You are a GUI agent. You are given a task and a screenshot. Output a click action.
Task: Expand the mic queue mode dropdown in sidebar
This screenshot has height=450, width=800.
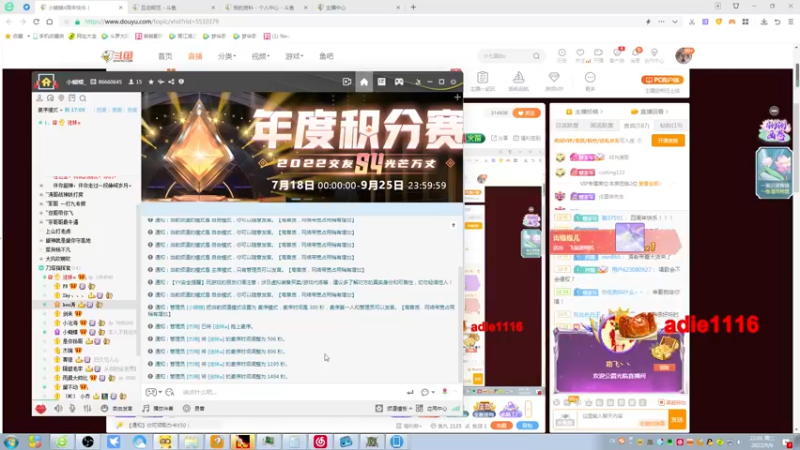point(50,110)
